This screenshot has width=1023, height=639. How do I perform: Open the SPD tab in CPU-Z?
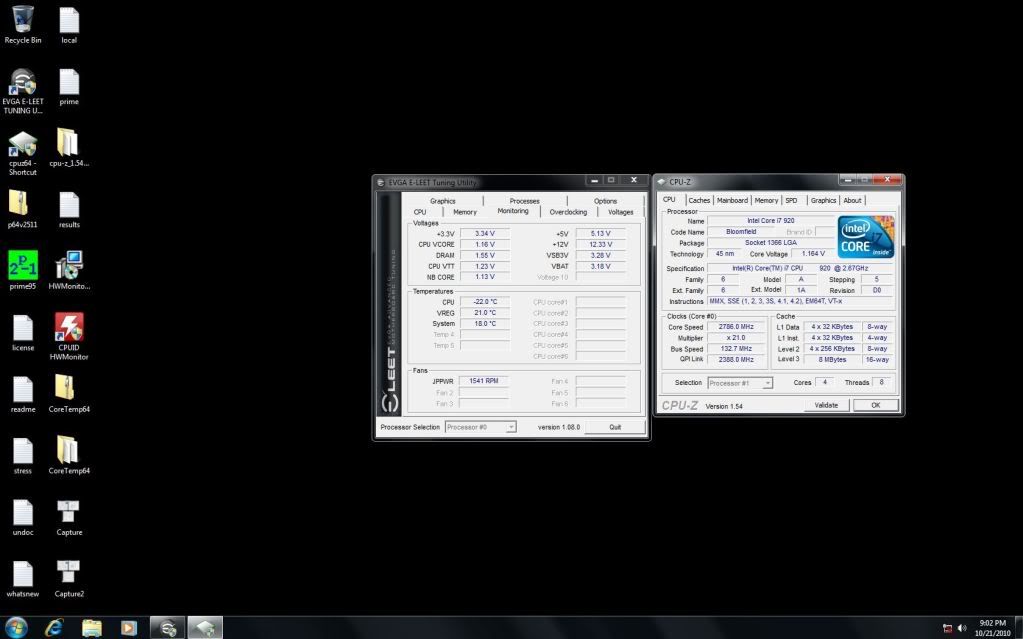791,200
